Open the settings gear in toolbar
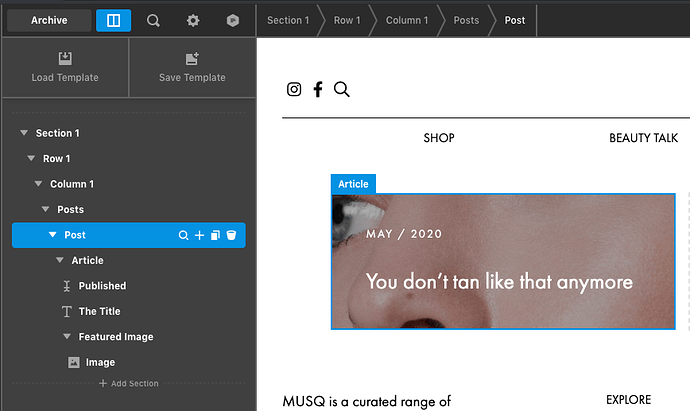 click(x=193, y=20)
